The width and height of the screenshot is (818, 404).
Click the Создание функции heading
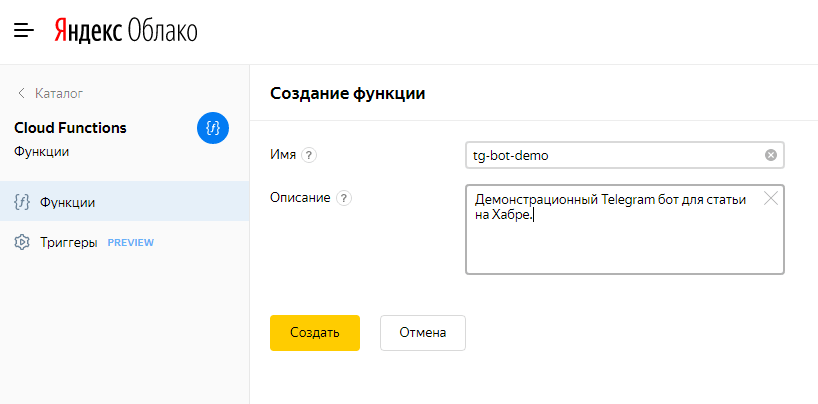point(348,94)
